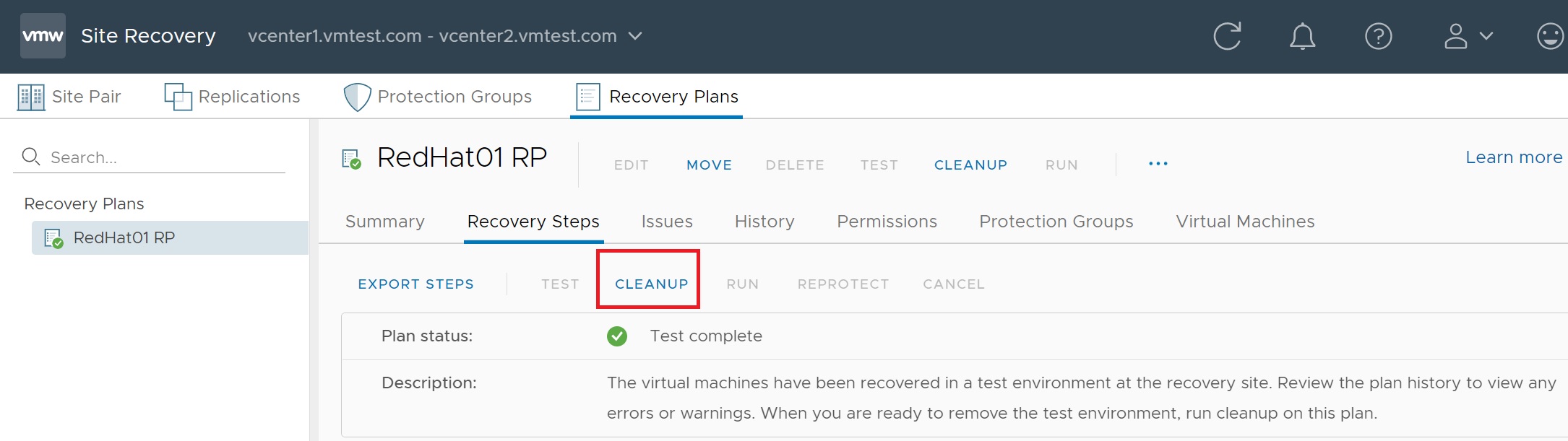Click the green Test complete status icon
The width and height of the screenshot is (1568, 441).
click(617, 336)
